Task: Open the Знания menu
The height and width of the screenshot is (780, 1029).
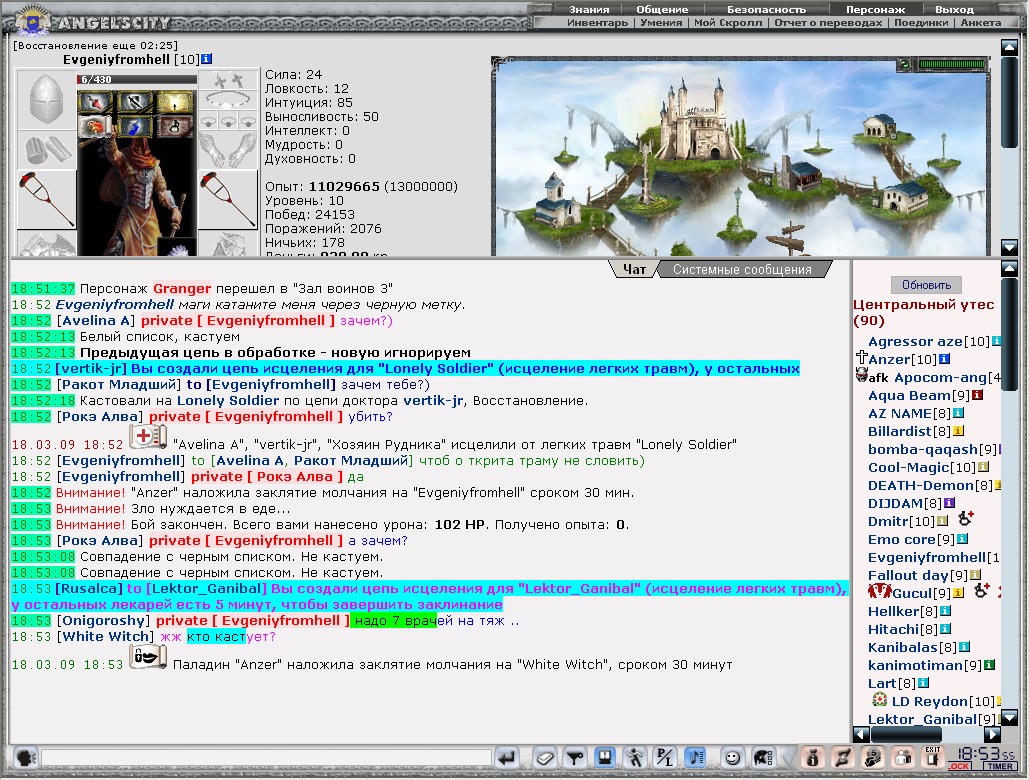Action: click(x=589, y=9)
